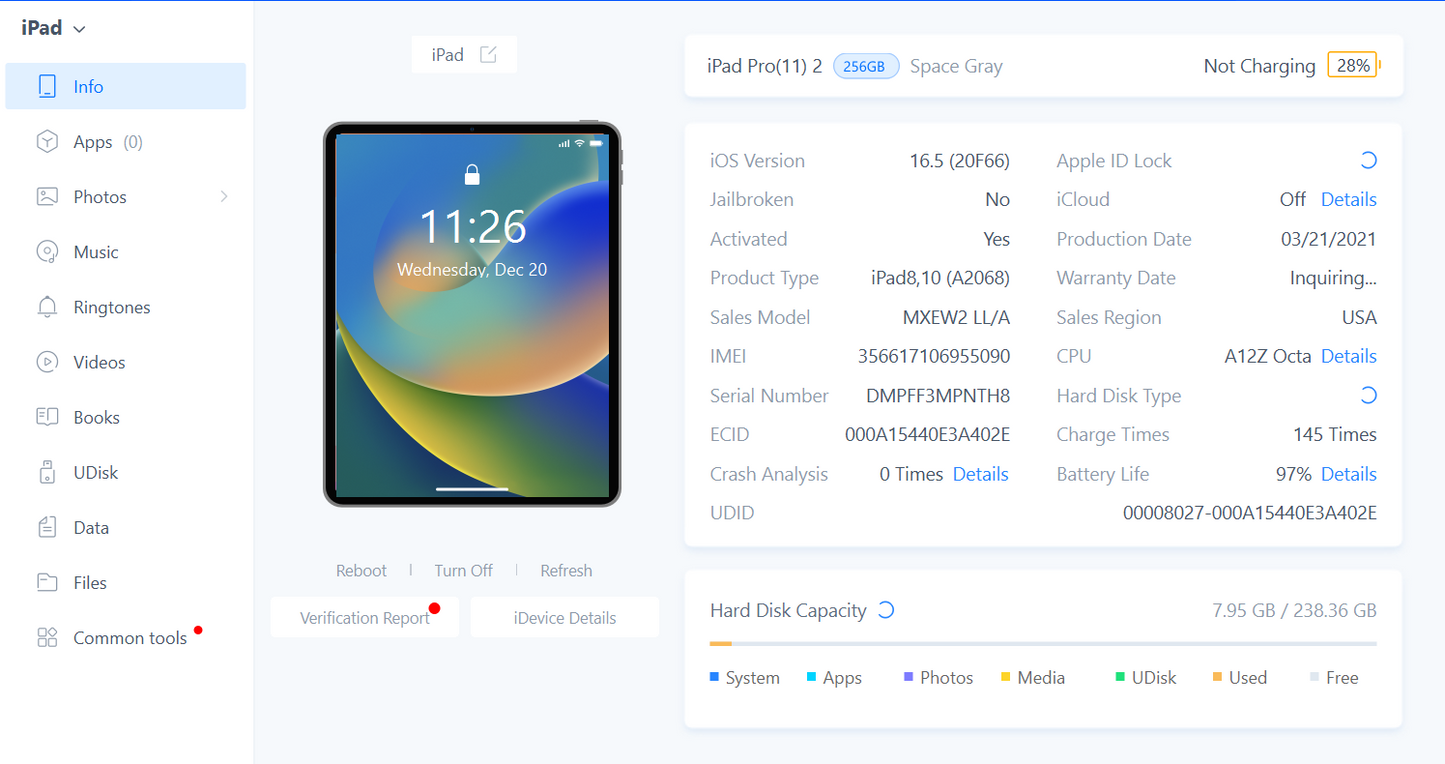Click the Ringtones bell icon
Viewport: 1445px width, 764px height.
[47, 307]
